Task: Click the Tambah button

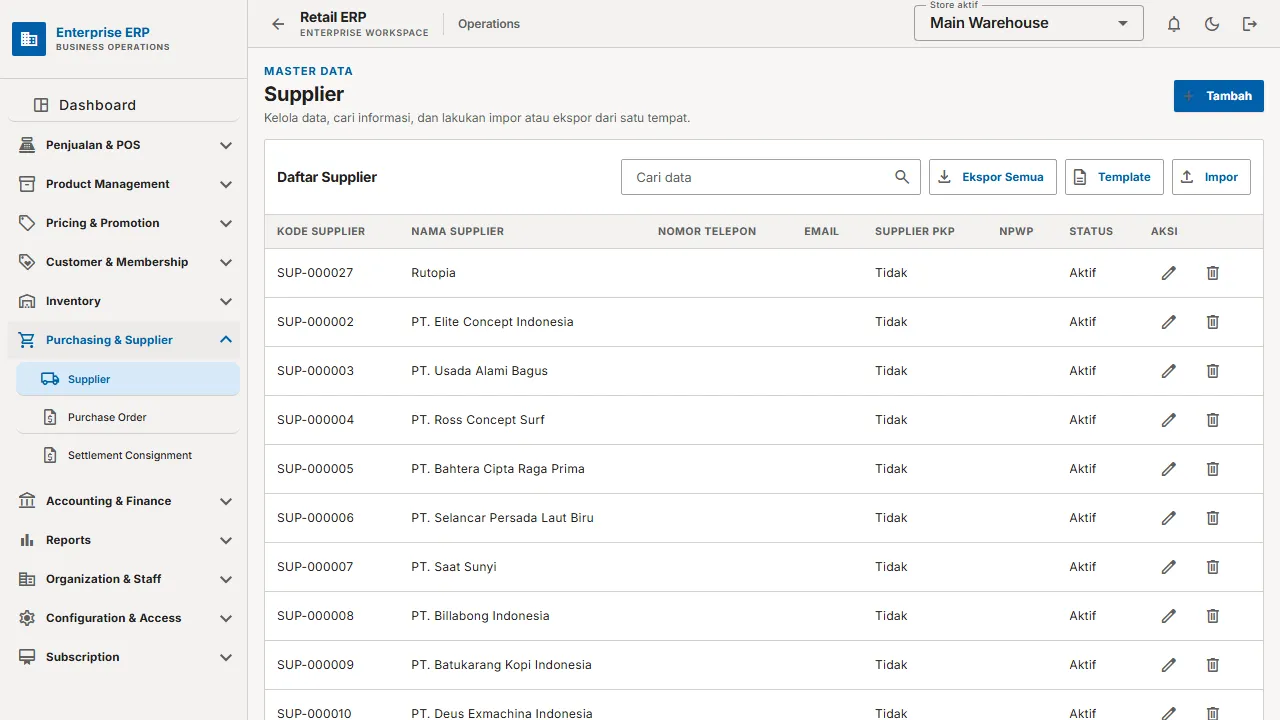Action: coord(1219,96)
